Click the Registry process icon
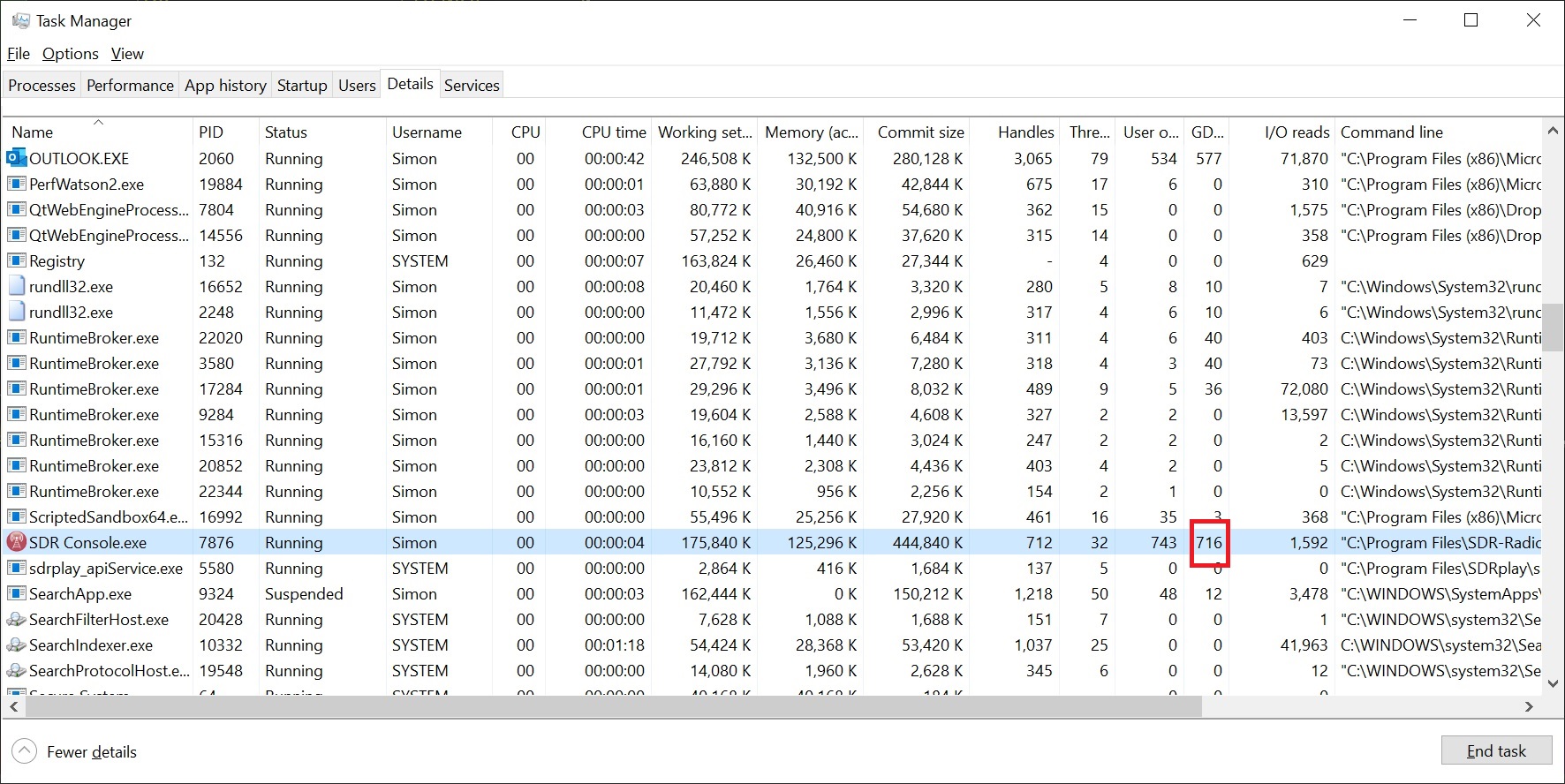Viewport: 1565px width, 784px height. click(16, 261)
